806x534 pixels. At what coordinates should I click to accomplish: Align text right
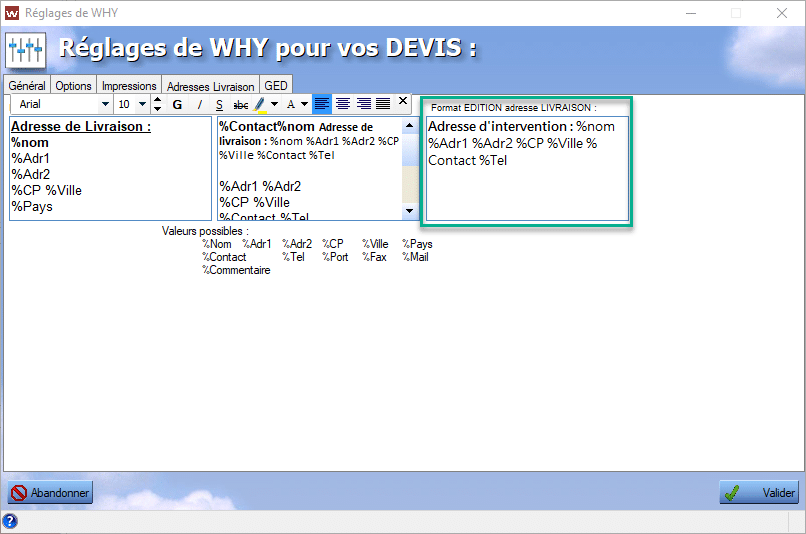coord(363,103)
